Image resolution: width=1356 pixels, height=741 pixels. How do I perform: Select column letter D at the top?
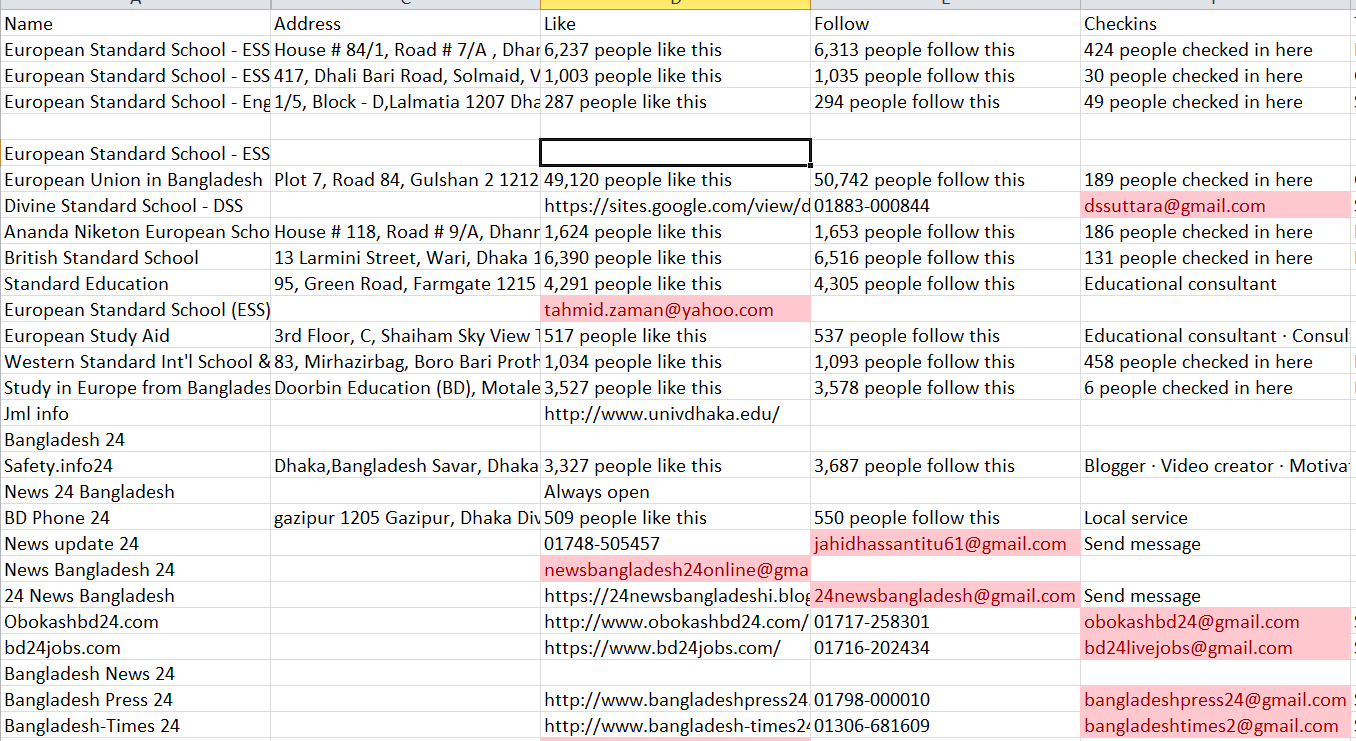(x=675, y=6)
